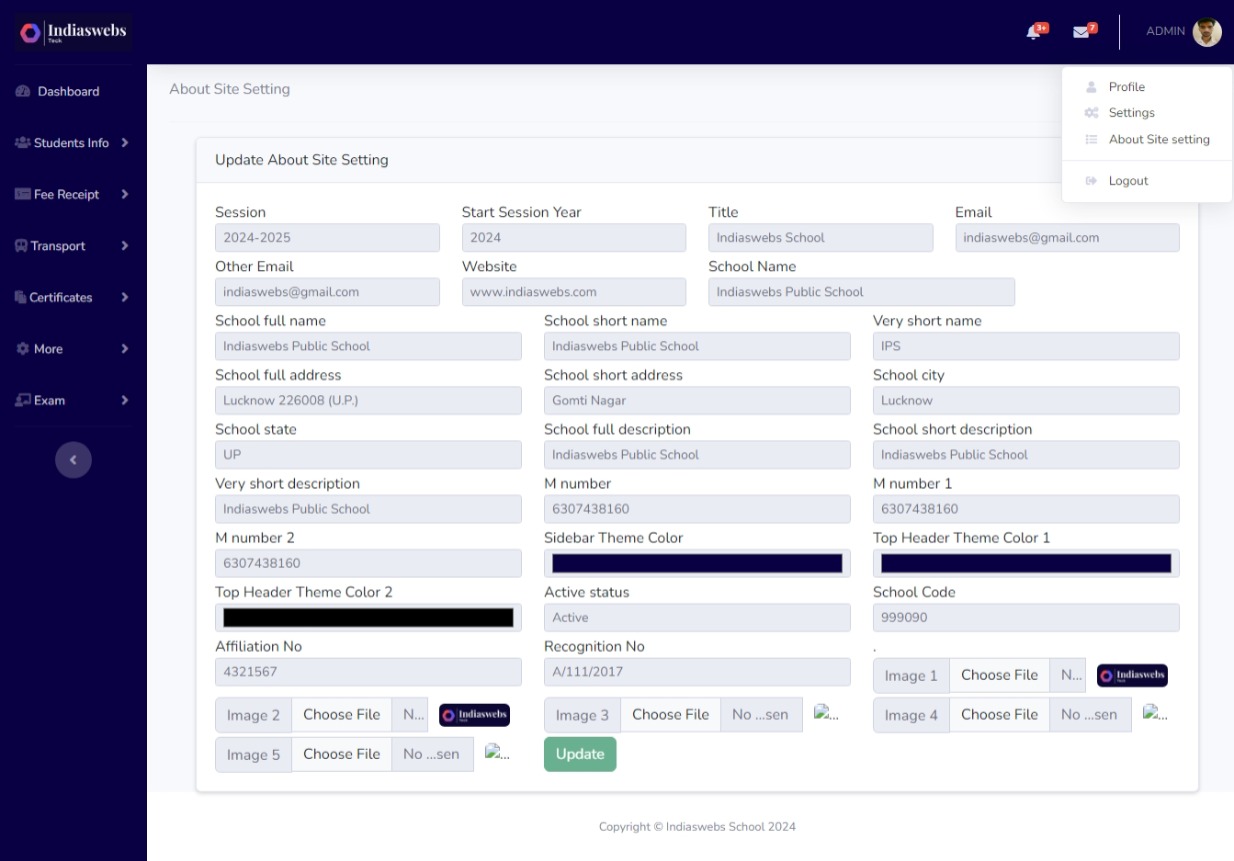The width and height of the screenshot is (1234, 861).
Task: Click the School short address field
Action: tap(697, 401)
